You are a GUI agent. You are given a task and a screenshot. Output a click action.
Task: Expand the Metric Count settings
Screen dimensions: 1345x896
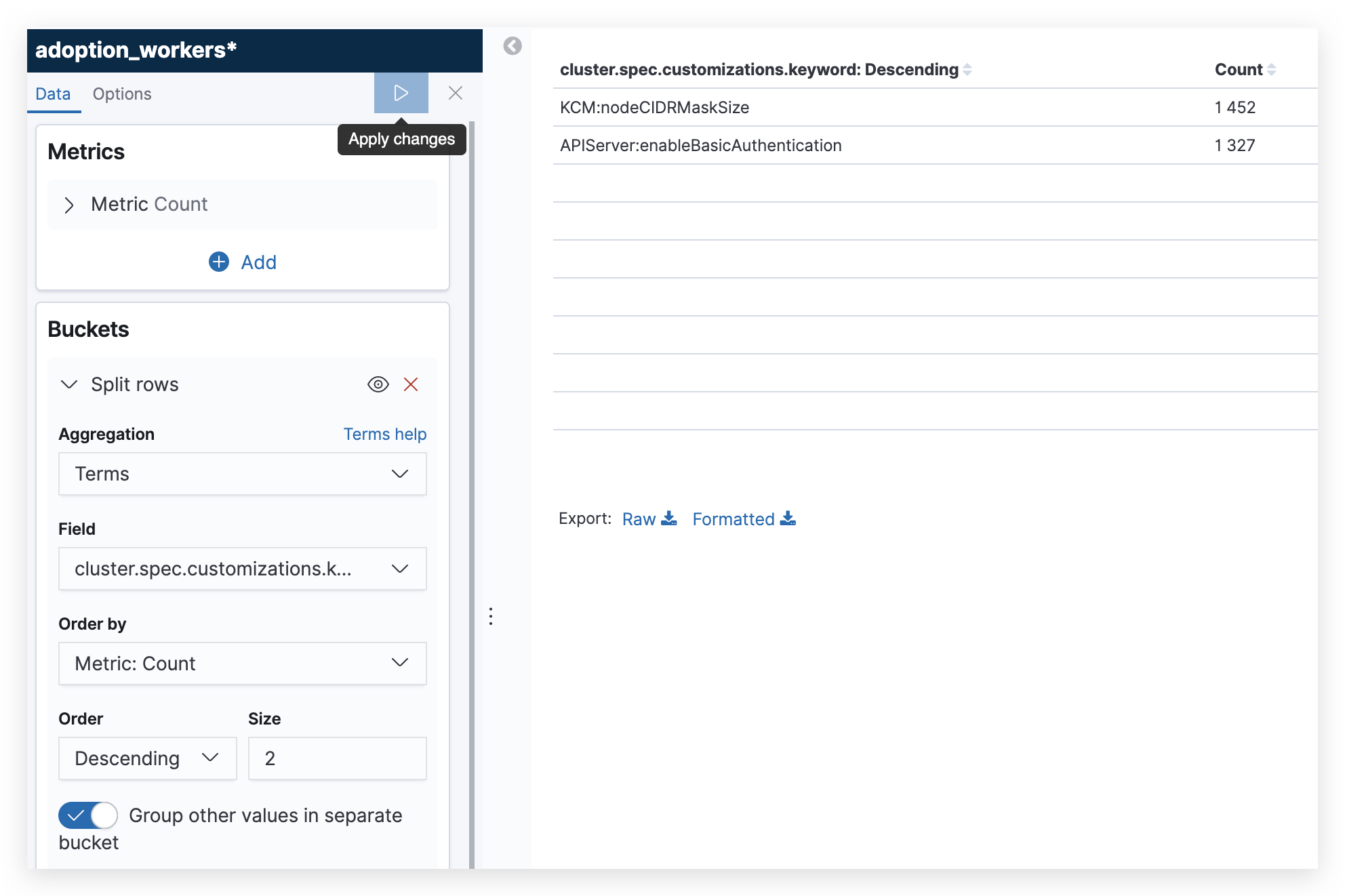click(x=69, y=205)
